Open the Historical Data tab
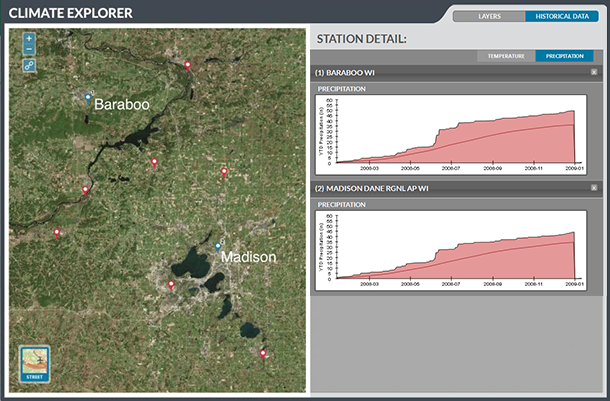Image resolution: width=610 pixels, height=401 pixels. coord(562,16)
